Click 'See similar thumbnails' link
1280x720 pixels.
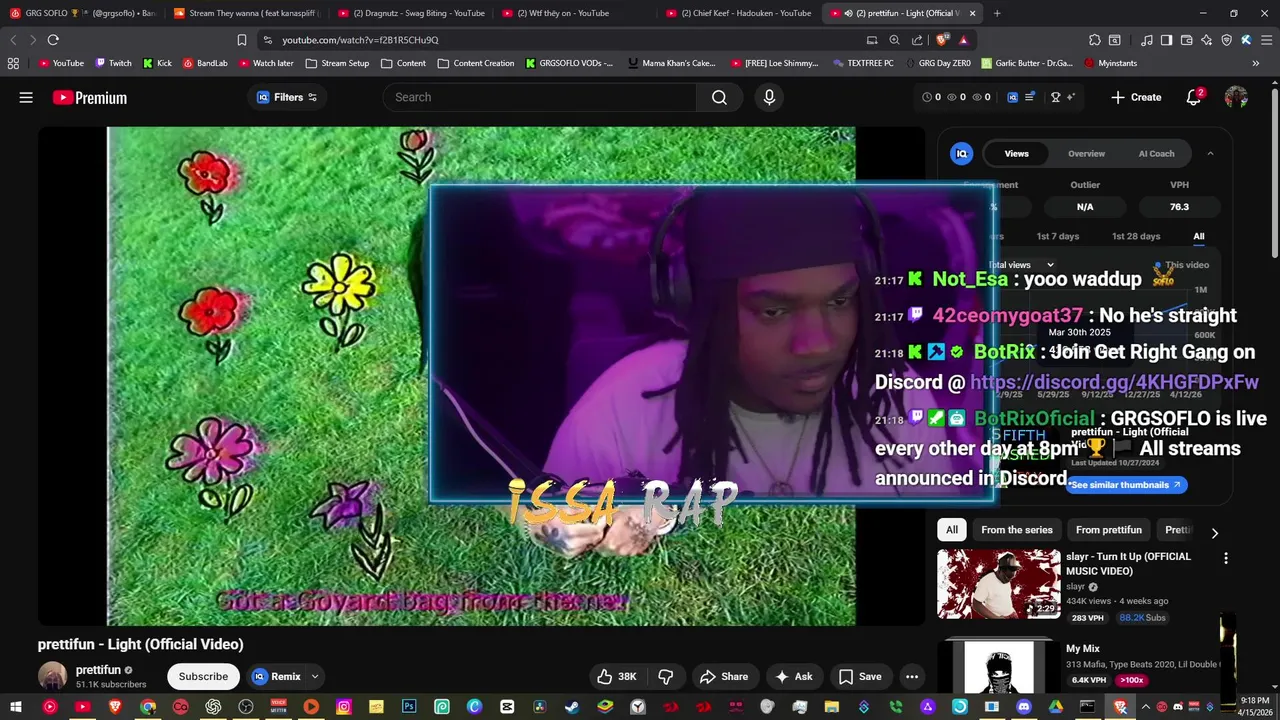tap(1126, 485)
